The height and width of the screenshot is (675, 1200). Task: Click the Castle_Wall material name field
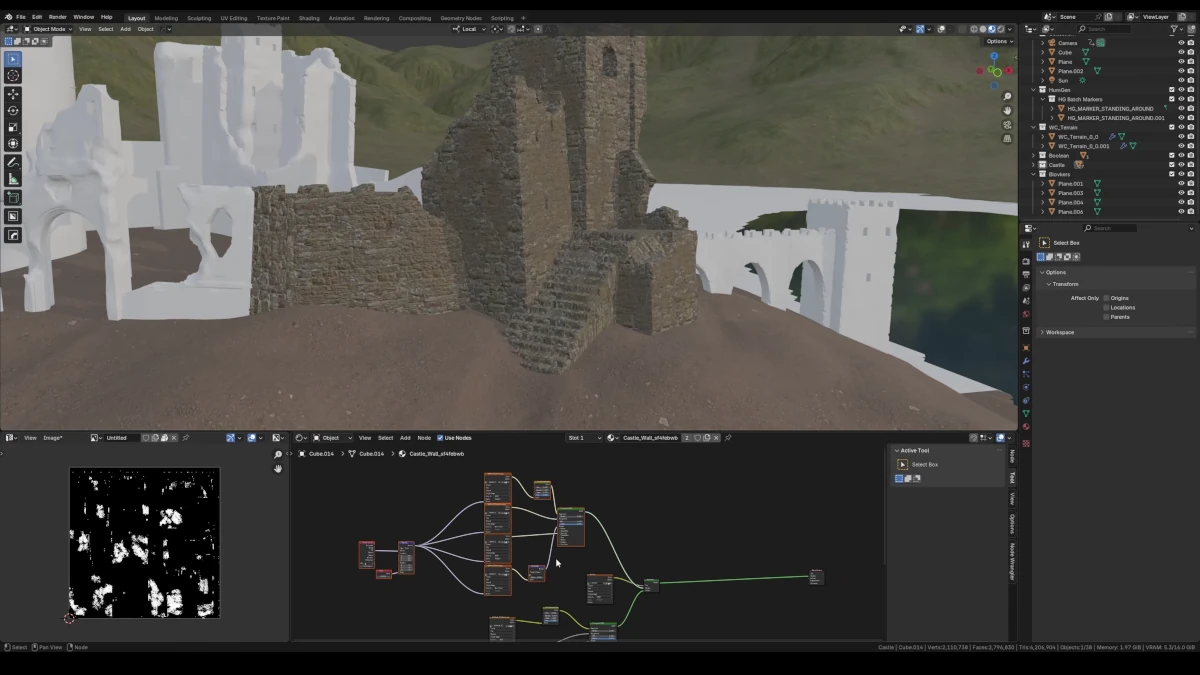(x=650, y=438)
